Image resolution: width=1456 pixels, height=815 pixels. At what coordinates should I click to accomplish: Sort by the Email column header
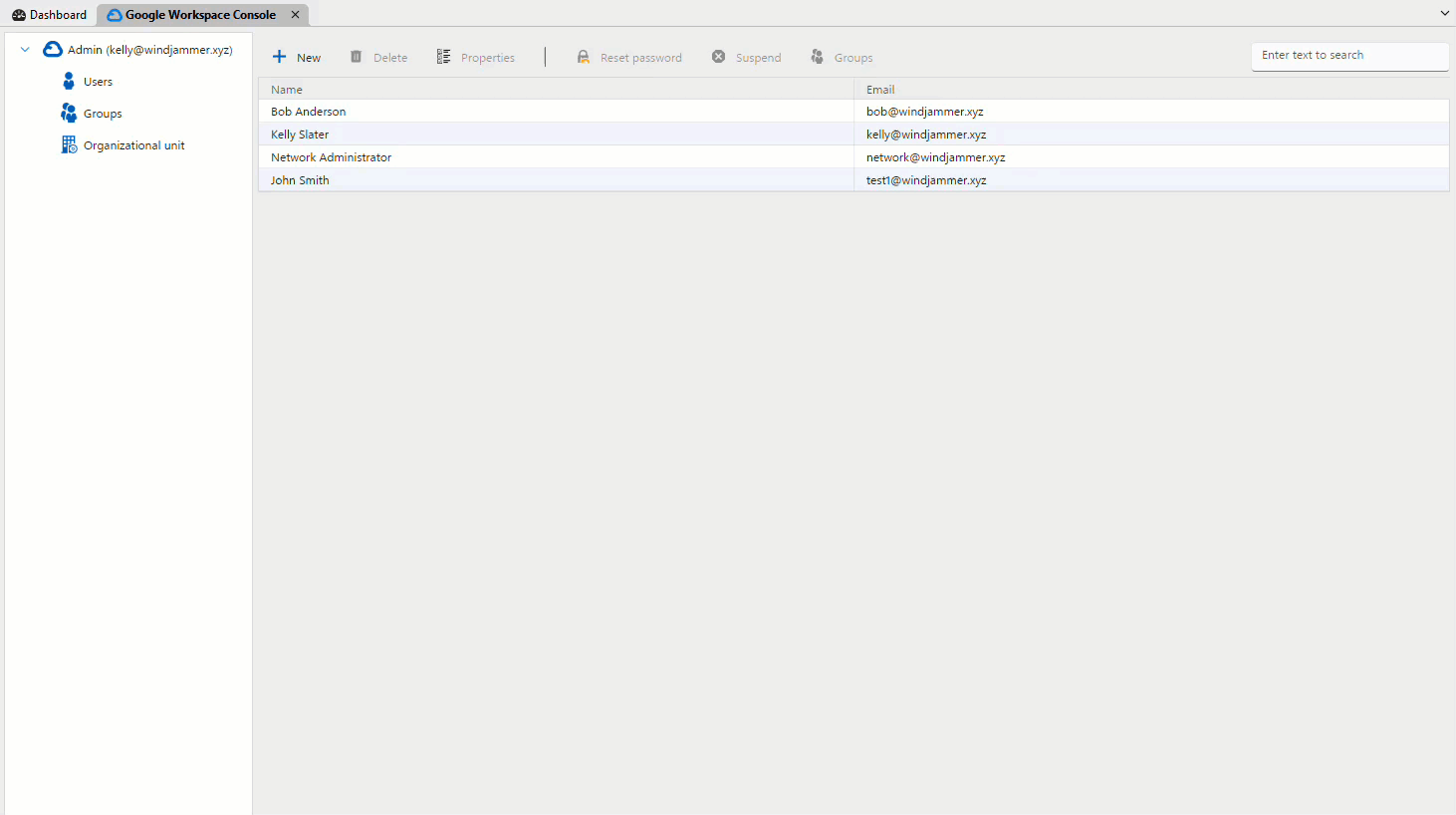[x=880, y=90]
